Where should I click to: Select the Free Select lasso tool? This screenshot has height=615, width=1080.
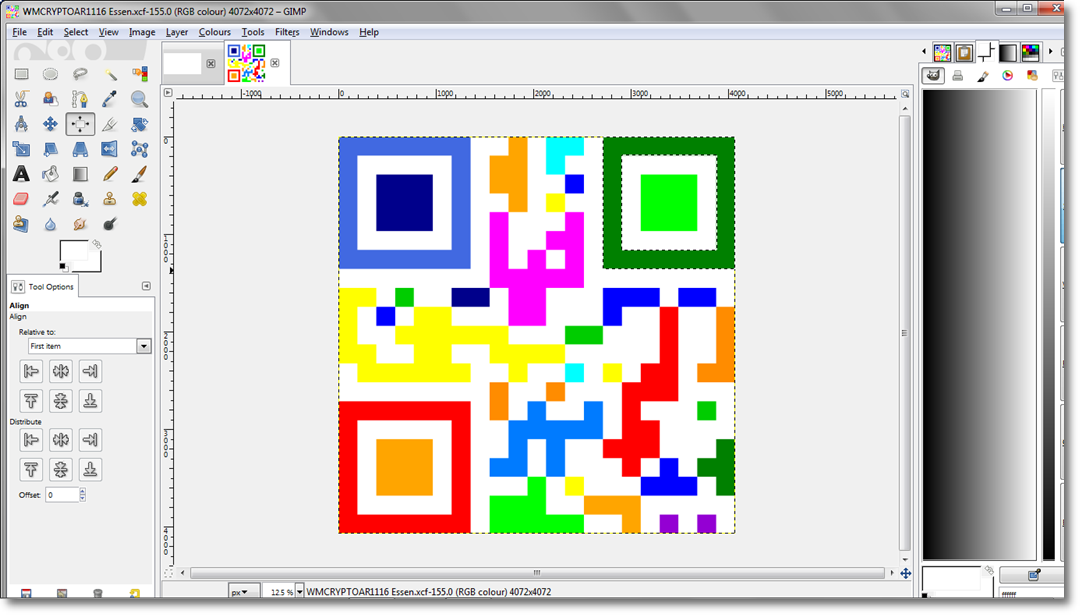click(80, 74)
